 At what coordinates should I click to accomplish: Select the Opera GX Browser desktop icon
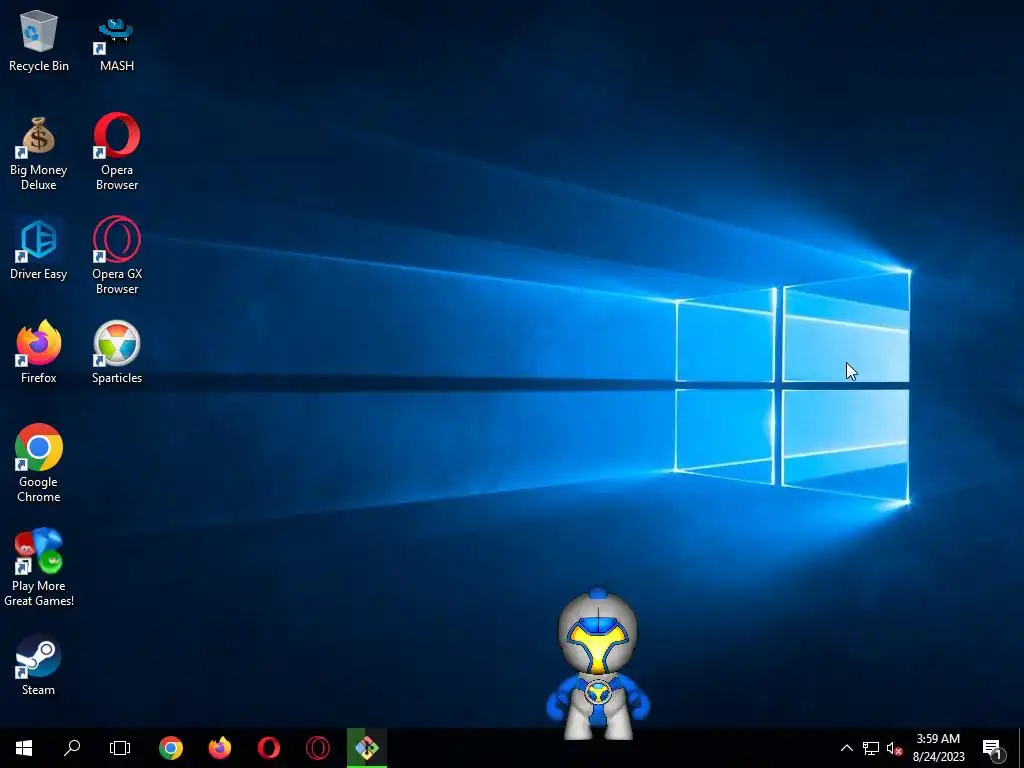pos(117,255)
